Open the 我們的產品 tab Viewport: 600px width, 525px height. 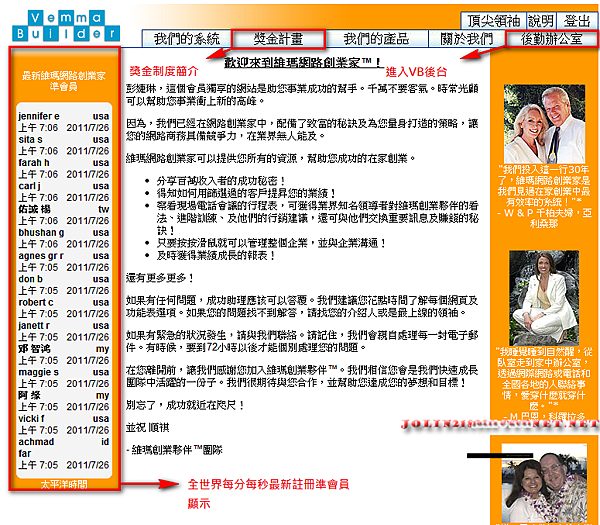(376, 39)
